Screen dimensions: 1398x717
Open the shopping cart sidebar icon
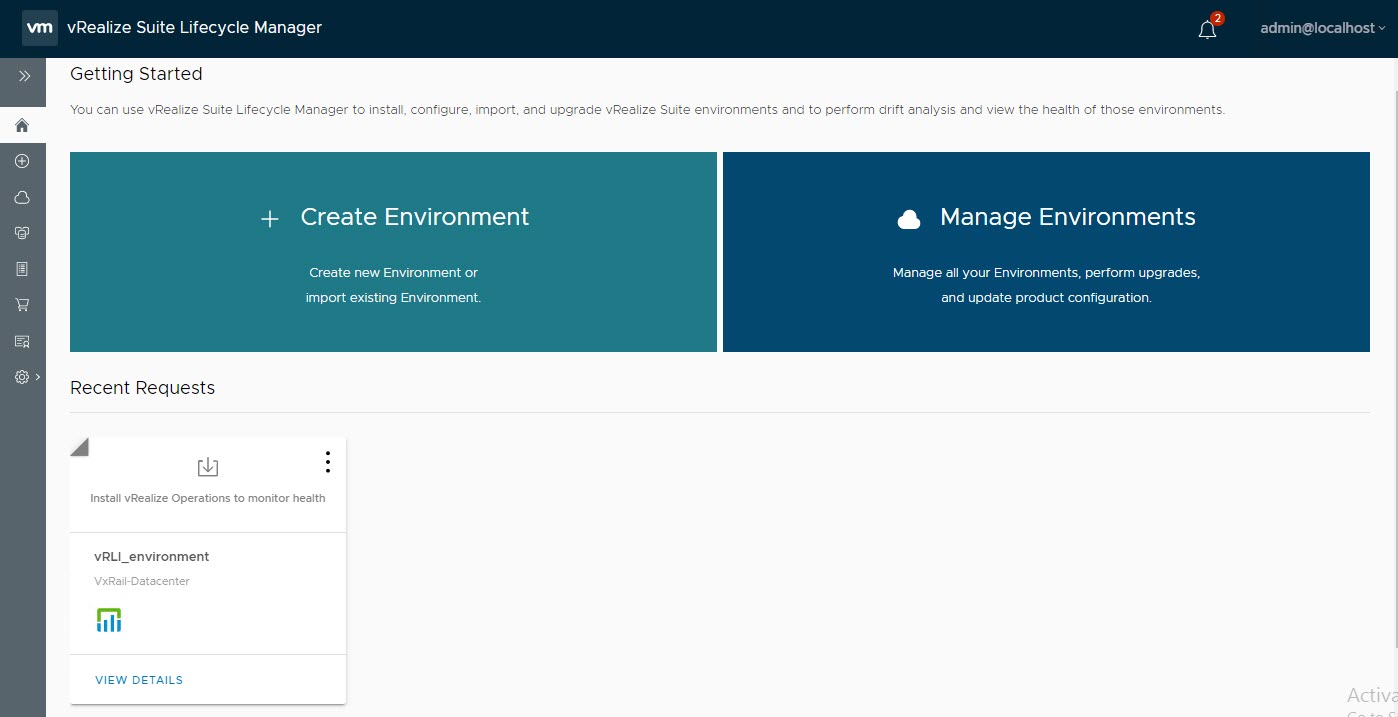coord(22,305)
